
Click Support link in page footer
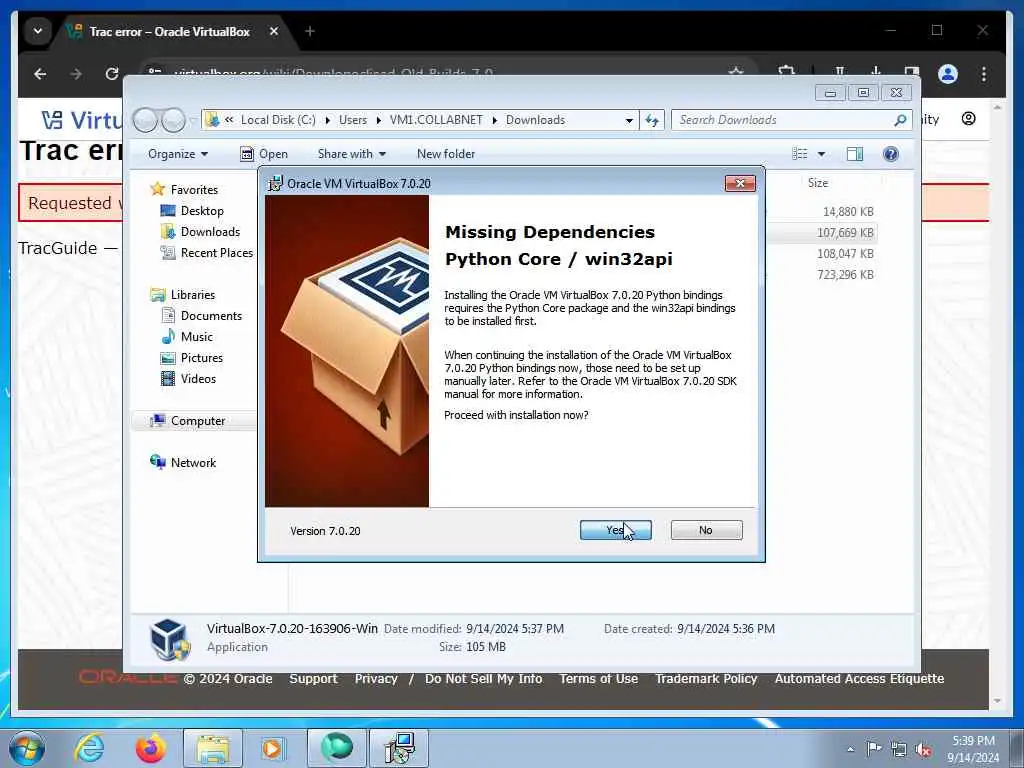(x=313, y=679)
